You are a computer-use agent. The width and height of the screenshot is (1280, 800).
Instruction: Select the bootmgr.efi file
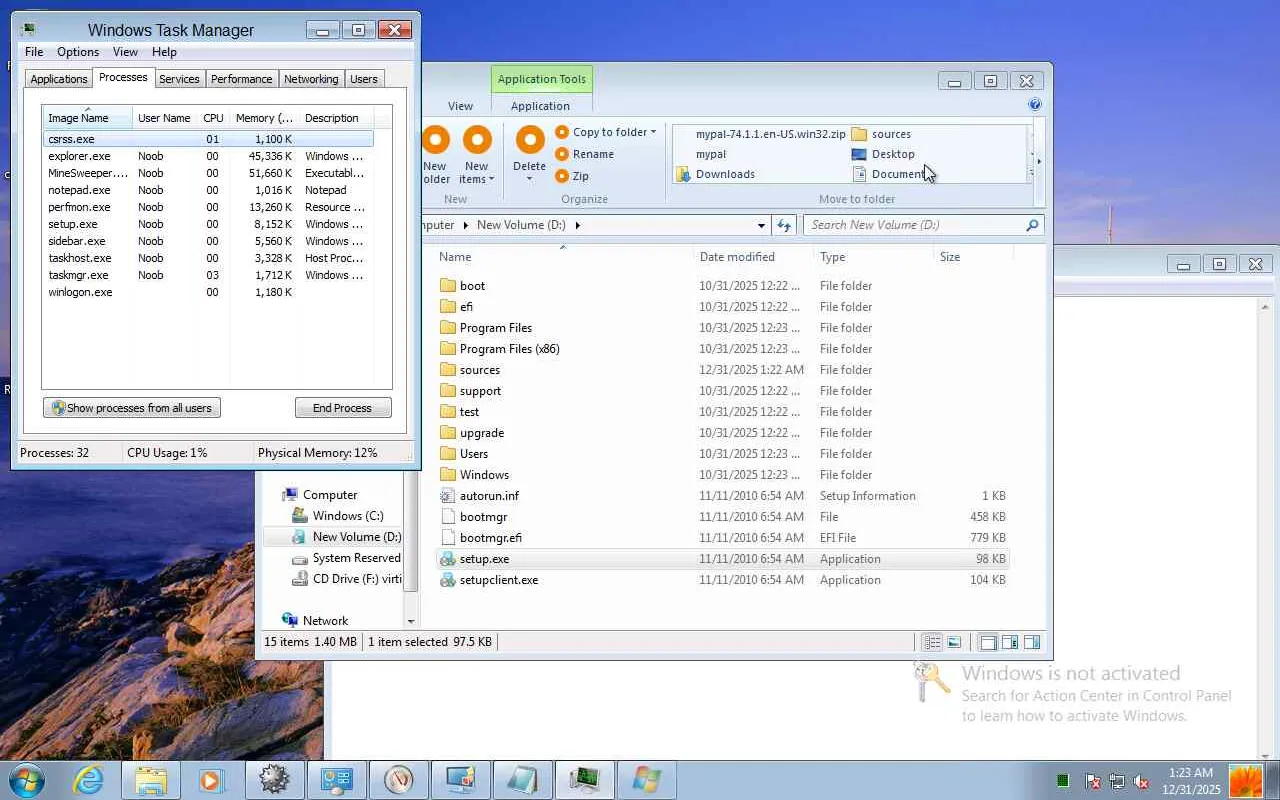(481, 538)
